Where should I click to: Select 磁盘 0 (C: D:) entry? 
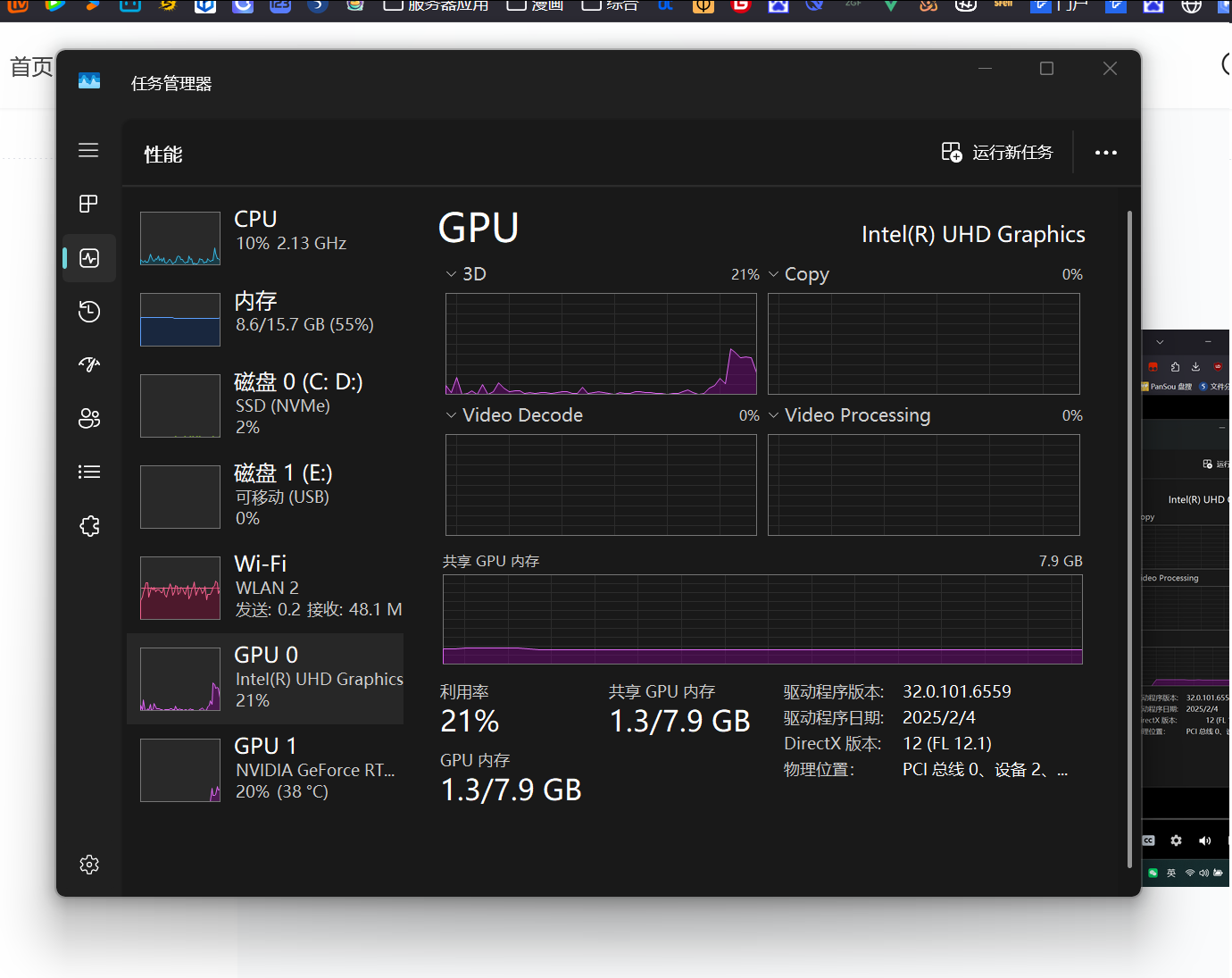pyautogui.click(x=265, y=405)
